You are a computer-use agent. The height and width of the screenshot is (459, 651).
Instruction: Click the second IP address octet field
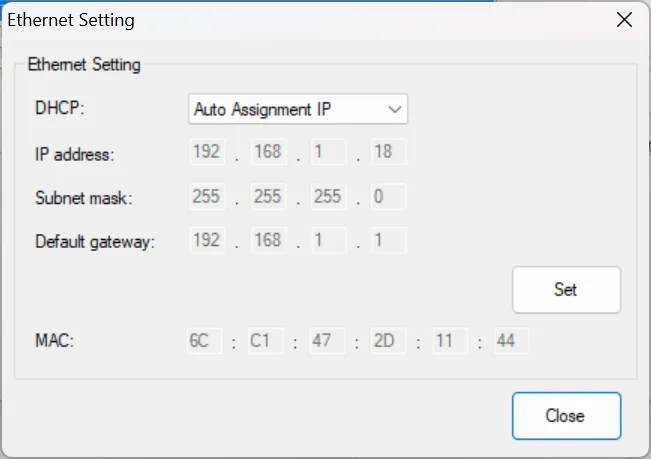coord(267,153)
